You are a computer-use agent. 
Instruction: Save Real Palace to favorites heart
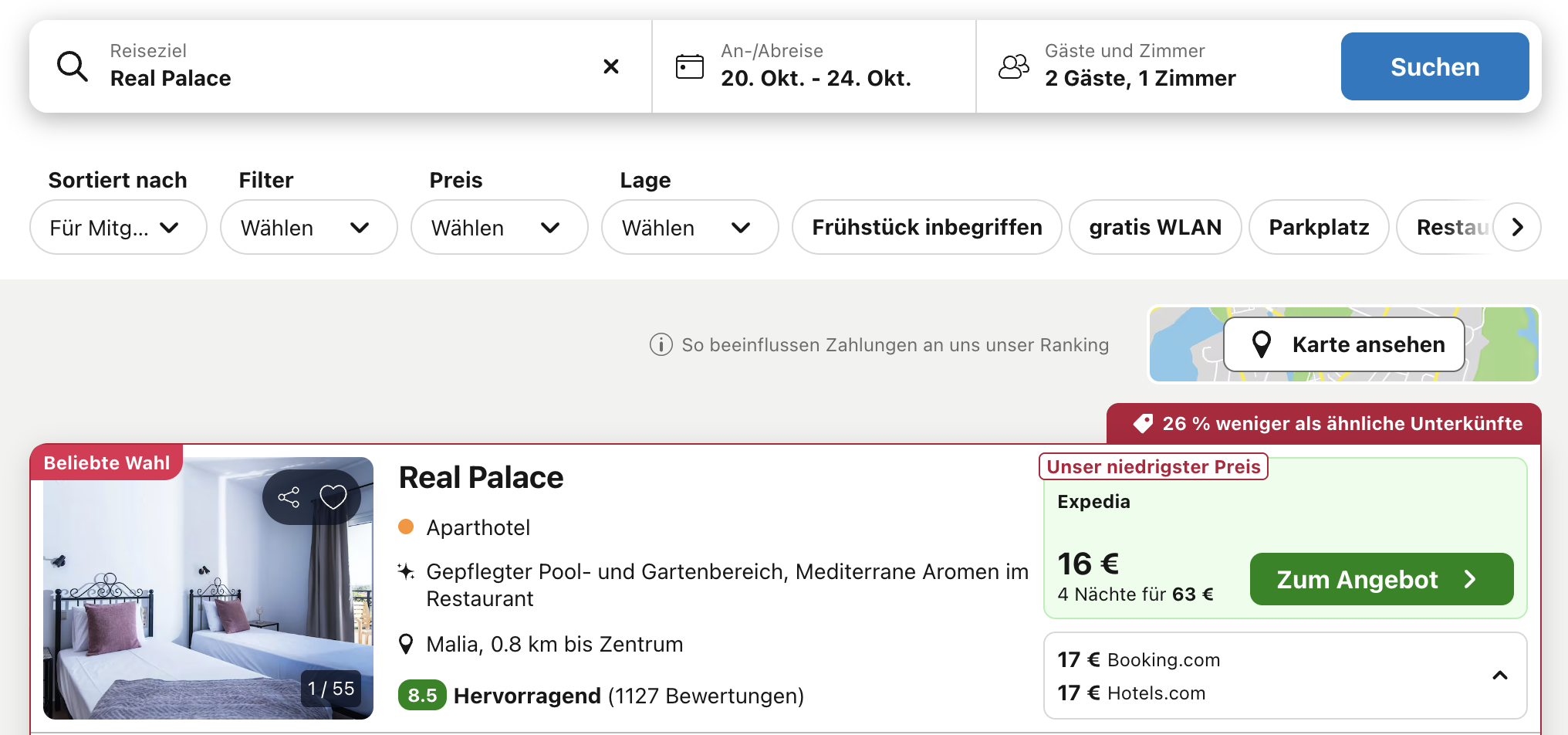(x=333, y=496)
